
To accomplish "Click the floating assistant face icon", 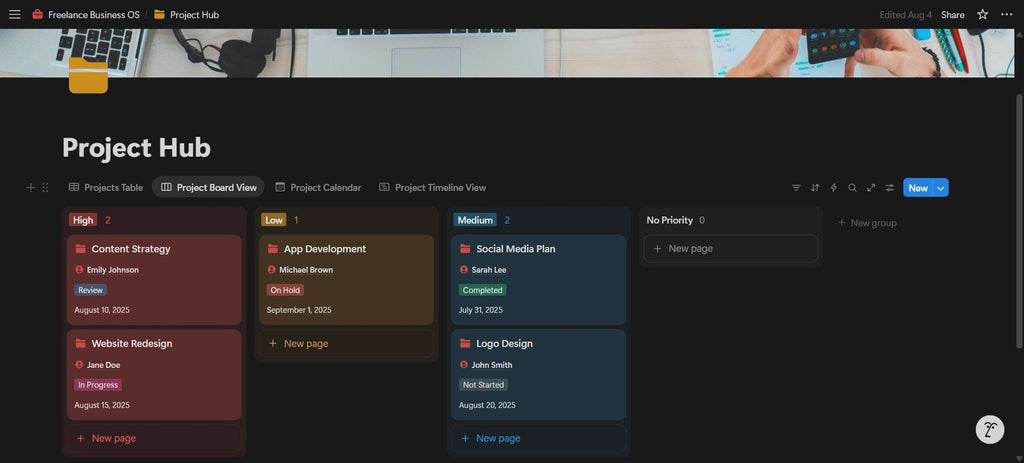I will tap(990, 430).
